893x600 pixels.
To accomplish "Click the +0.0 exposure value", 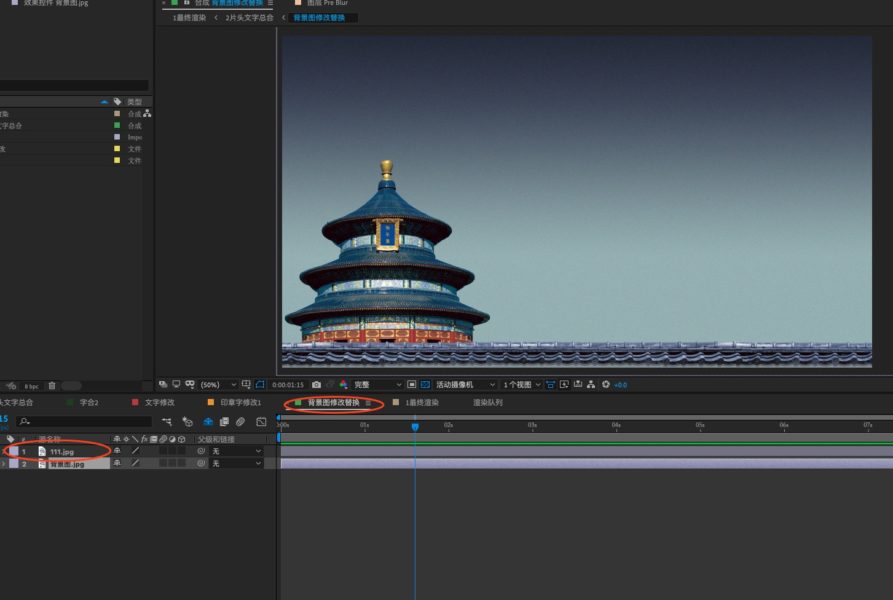I will click(620, 385).
